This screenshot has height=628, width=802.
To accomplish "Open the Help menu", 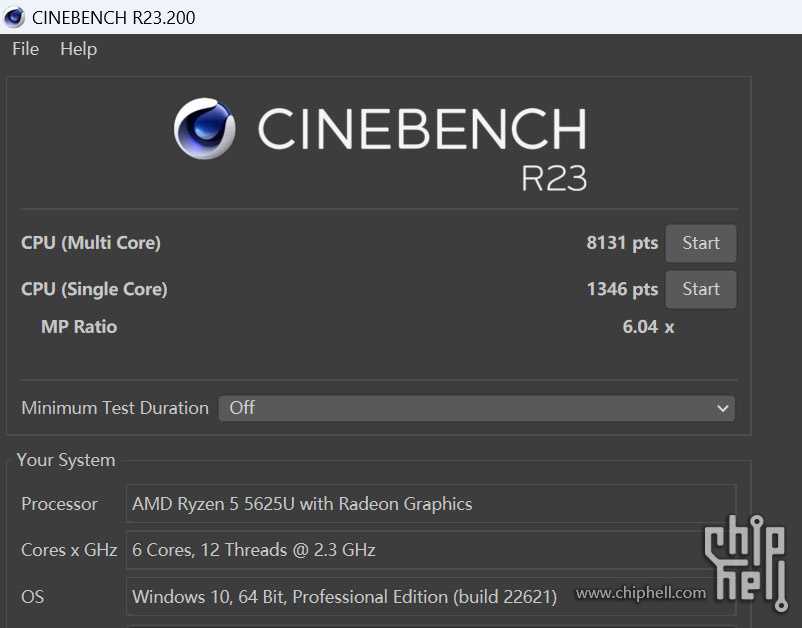I will pyautogui.click(x=78, y=49).
